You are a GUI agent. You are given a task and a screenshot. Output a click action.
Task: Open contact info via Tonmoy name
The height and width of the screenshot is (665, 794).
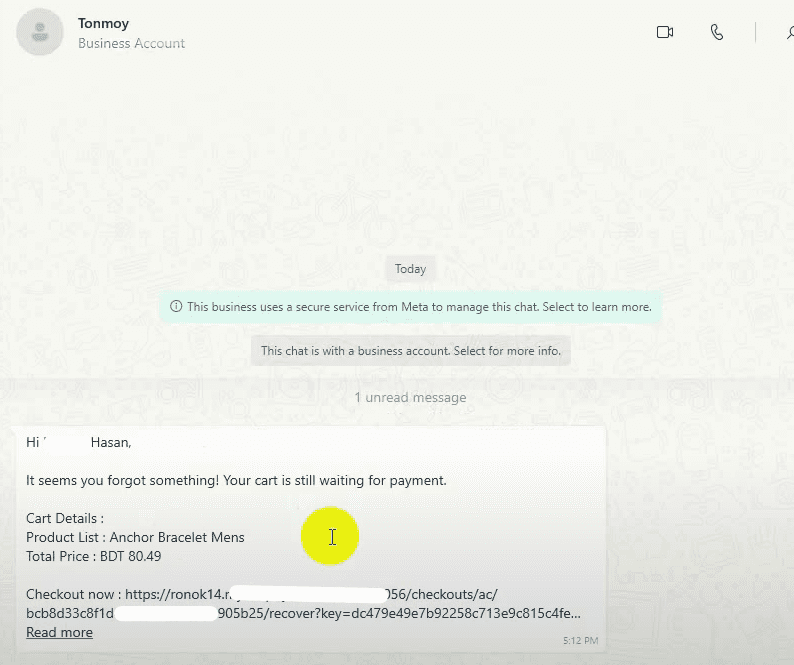102,22
